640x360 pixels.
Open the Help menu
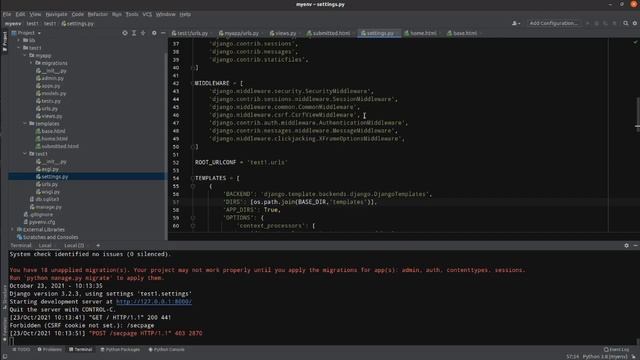185,14
